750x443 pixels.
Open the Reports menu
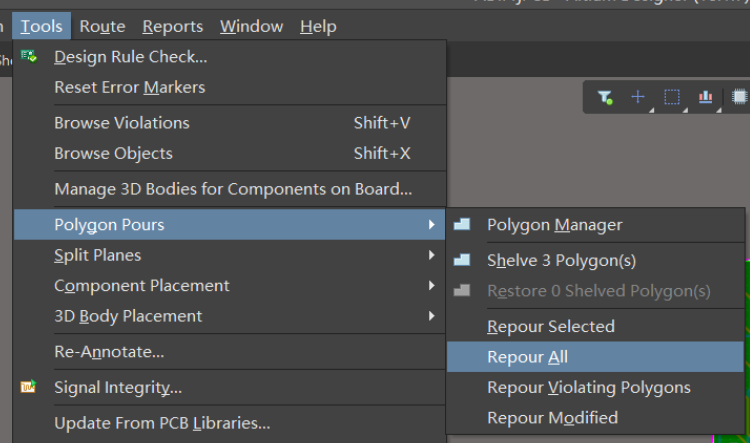pyautogui.click(x=173, y=26)
